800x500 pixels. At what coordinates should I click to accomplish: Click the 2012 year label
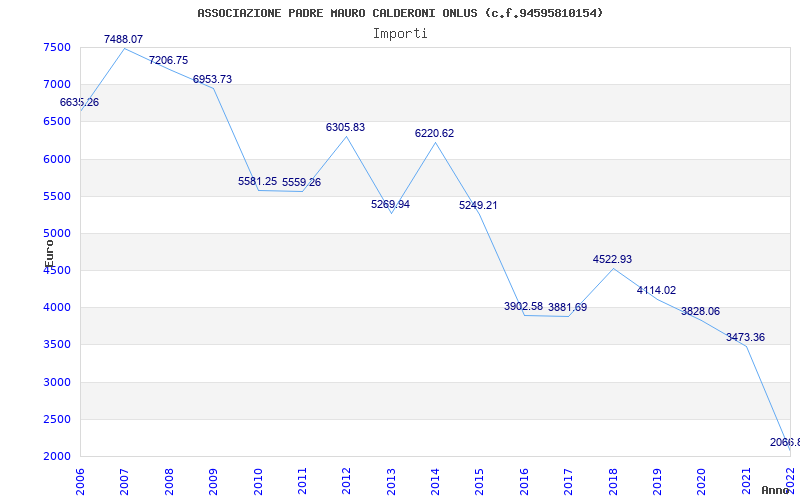346,481
